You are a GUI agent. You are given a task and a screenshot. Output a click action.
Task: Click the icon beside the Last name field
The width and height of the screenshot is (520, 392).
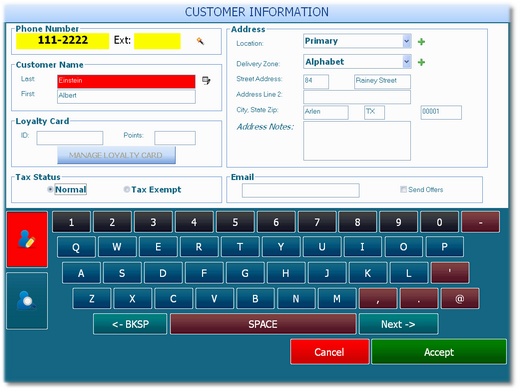[206, 80]
